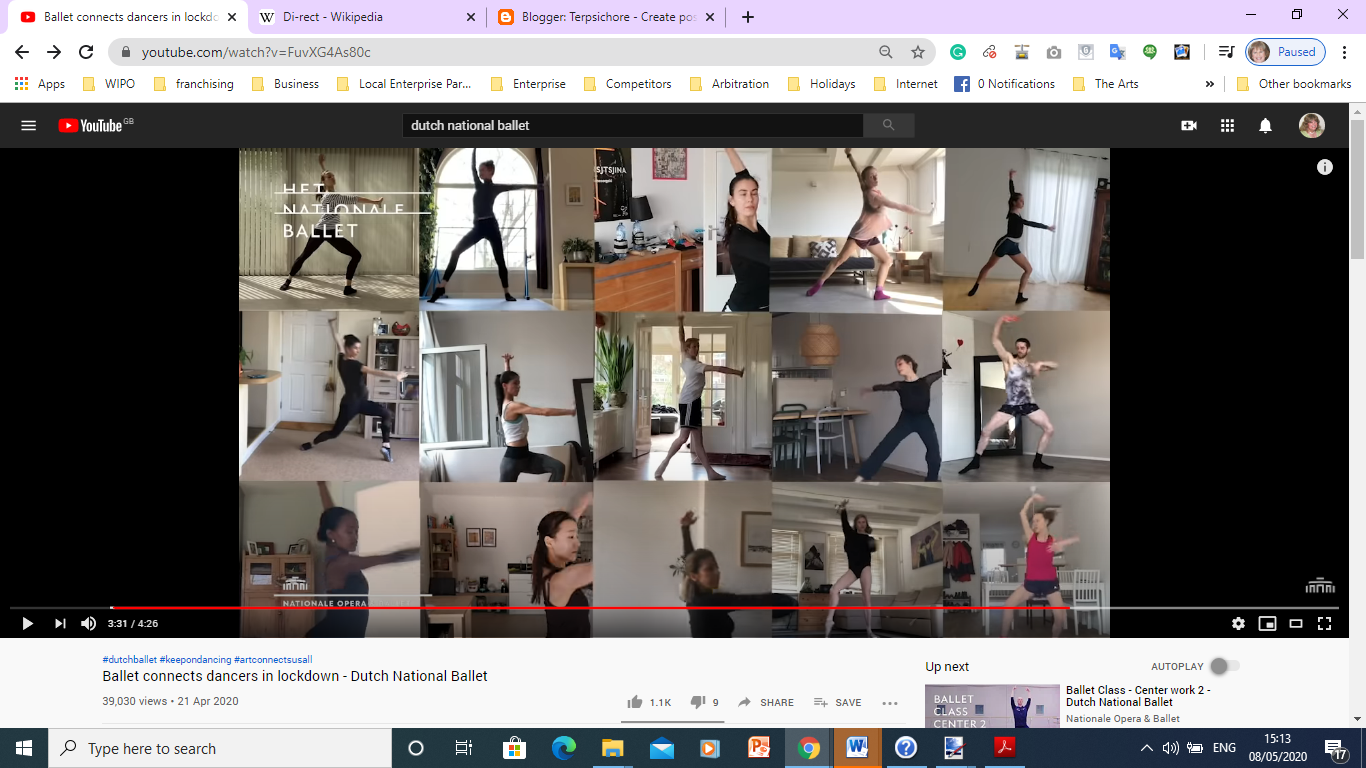The image size is (1366, 768).
Task: Switch to the Blogger Terpsichore tab
Action: click(607, 17)
